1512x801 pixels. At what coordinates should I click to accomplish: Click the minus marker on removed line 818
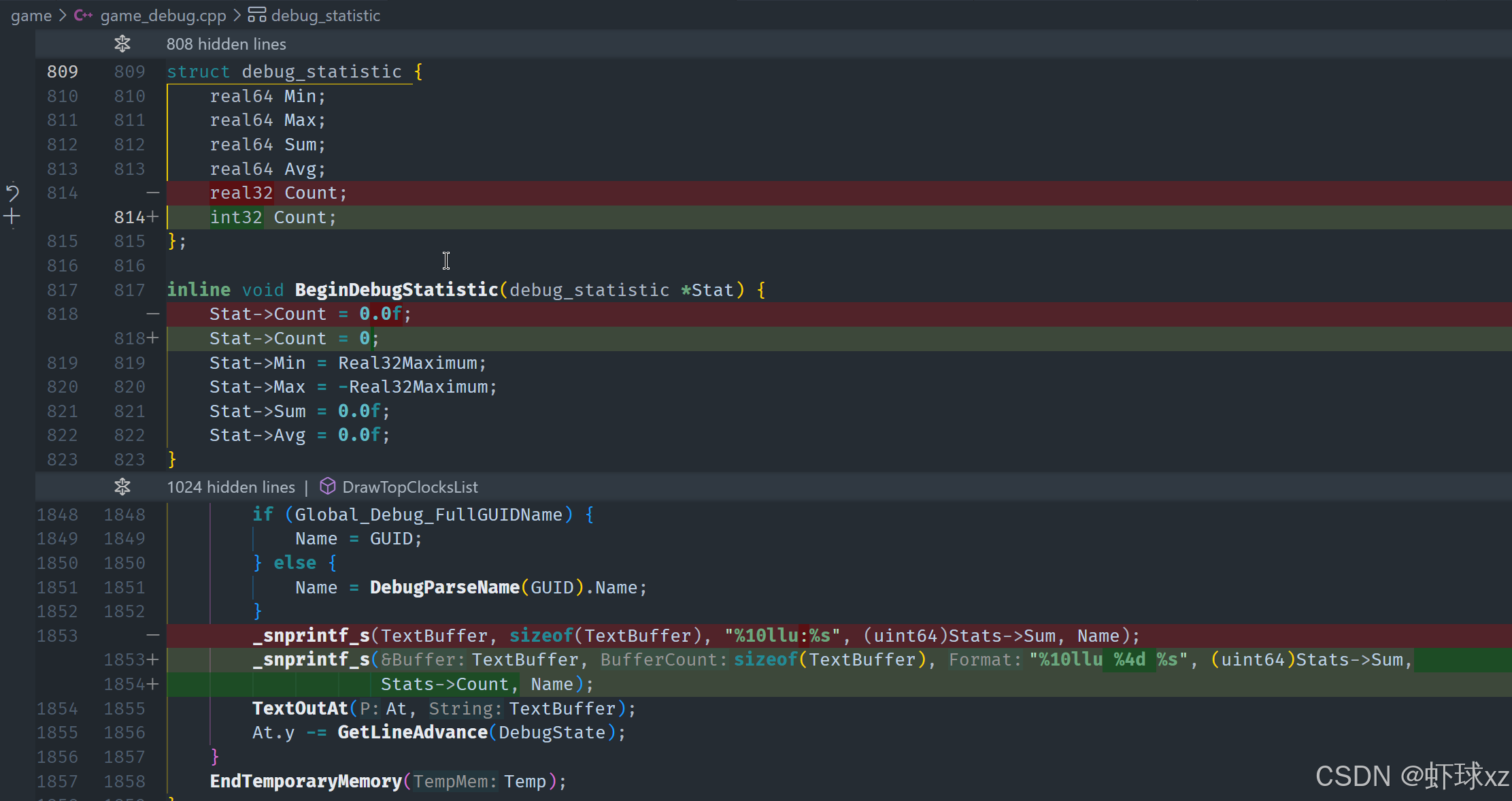153,314
